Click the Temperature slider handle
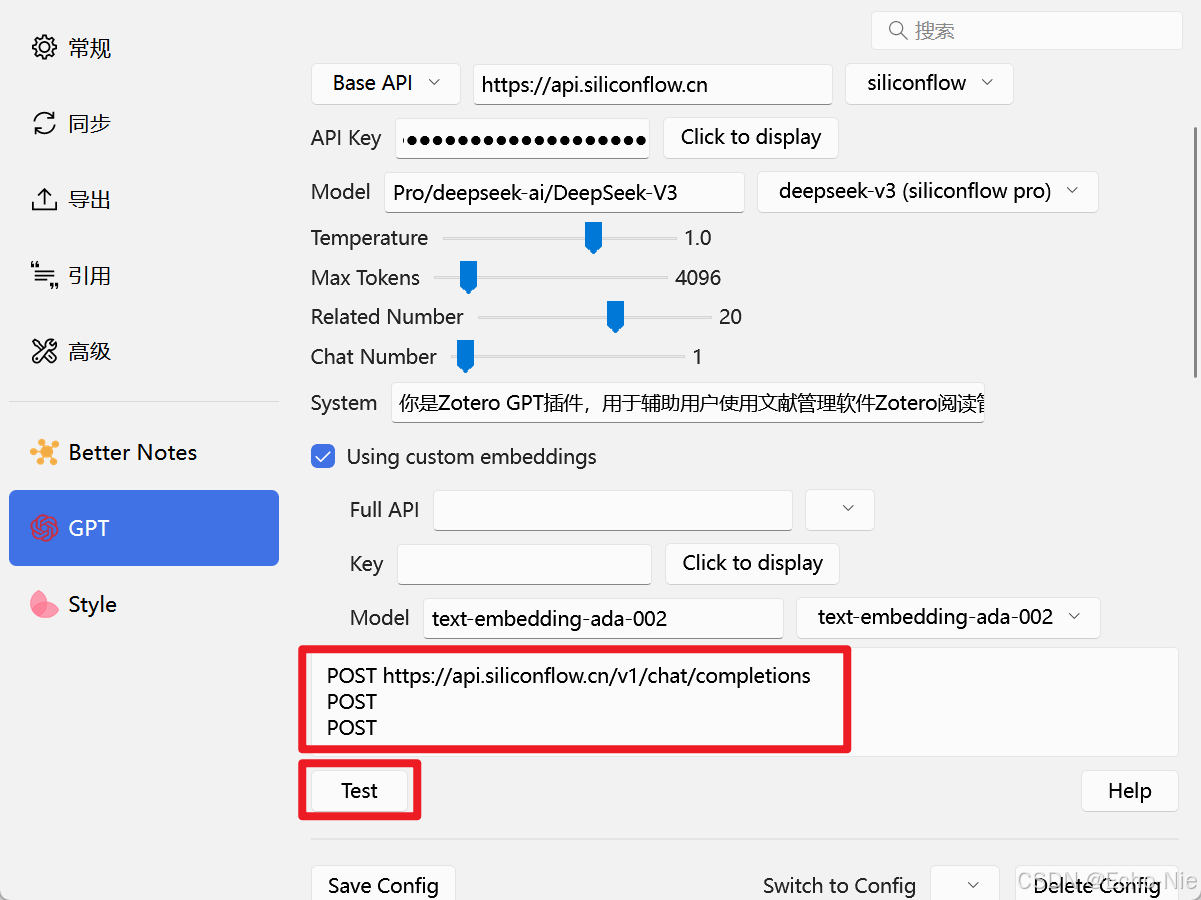Image resolution: width=1201 pixels, height=900 pixels. (593, 237)
